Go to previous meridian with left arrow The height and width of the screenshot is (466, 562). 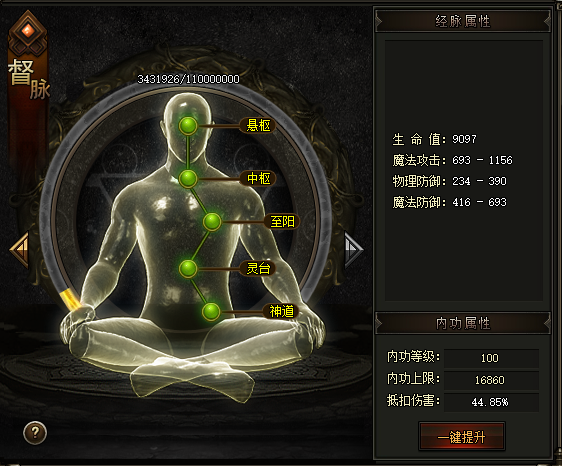20,250
